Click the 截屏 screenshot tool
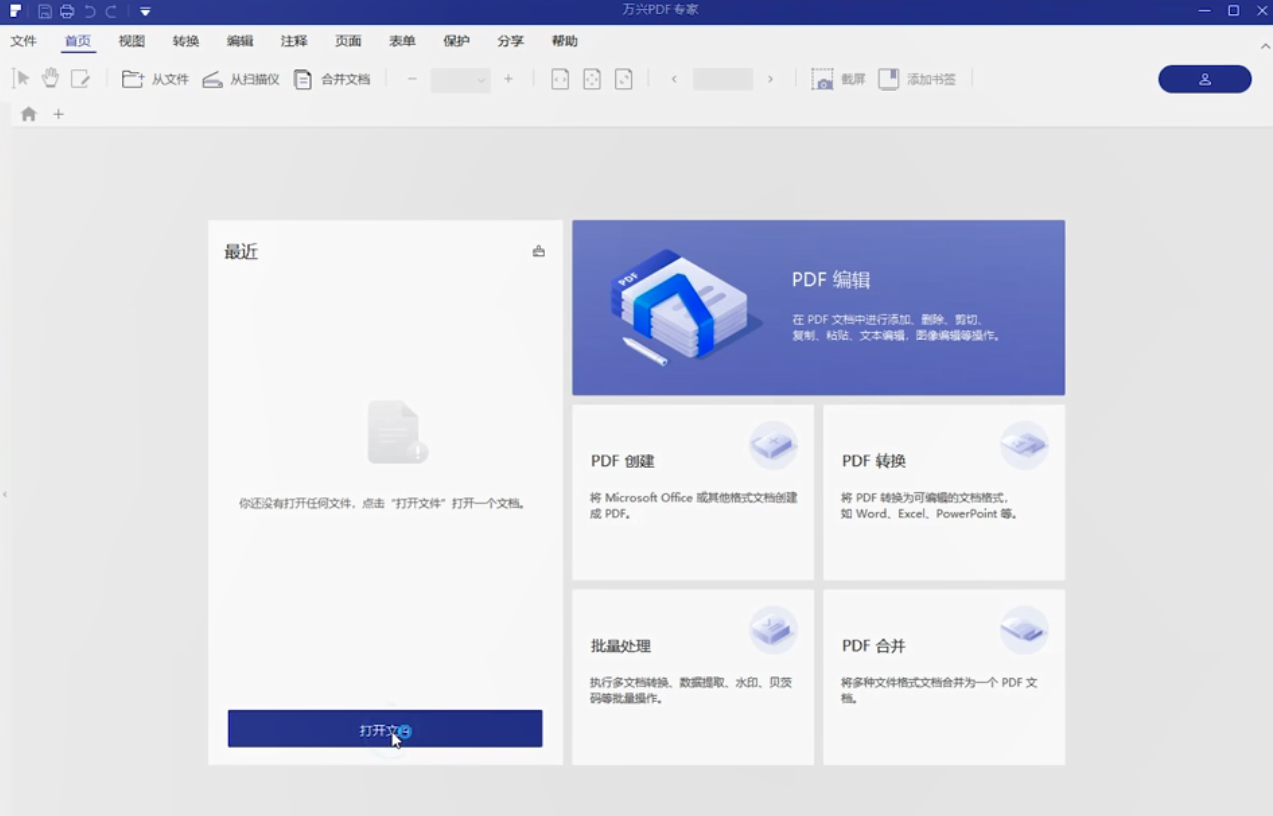The image size is (1273, 816). [x=838, y=79]
